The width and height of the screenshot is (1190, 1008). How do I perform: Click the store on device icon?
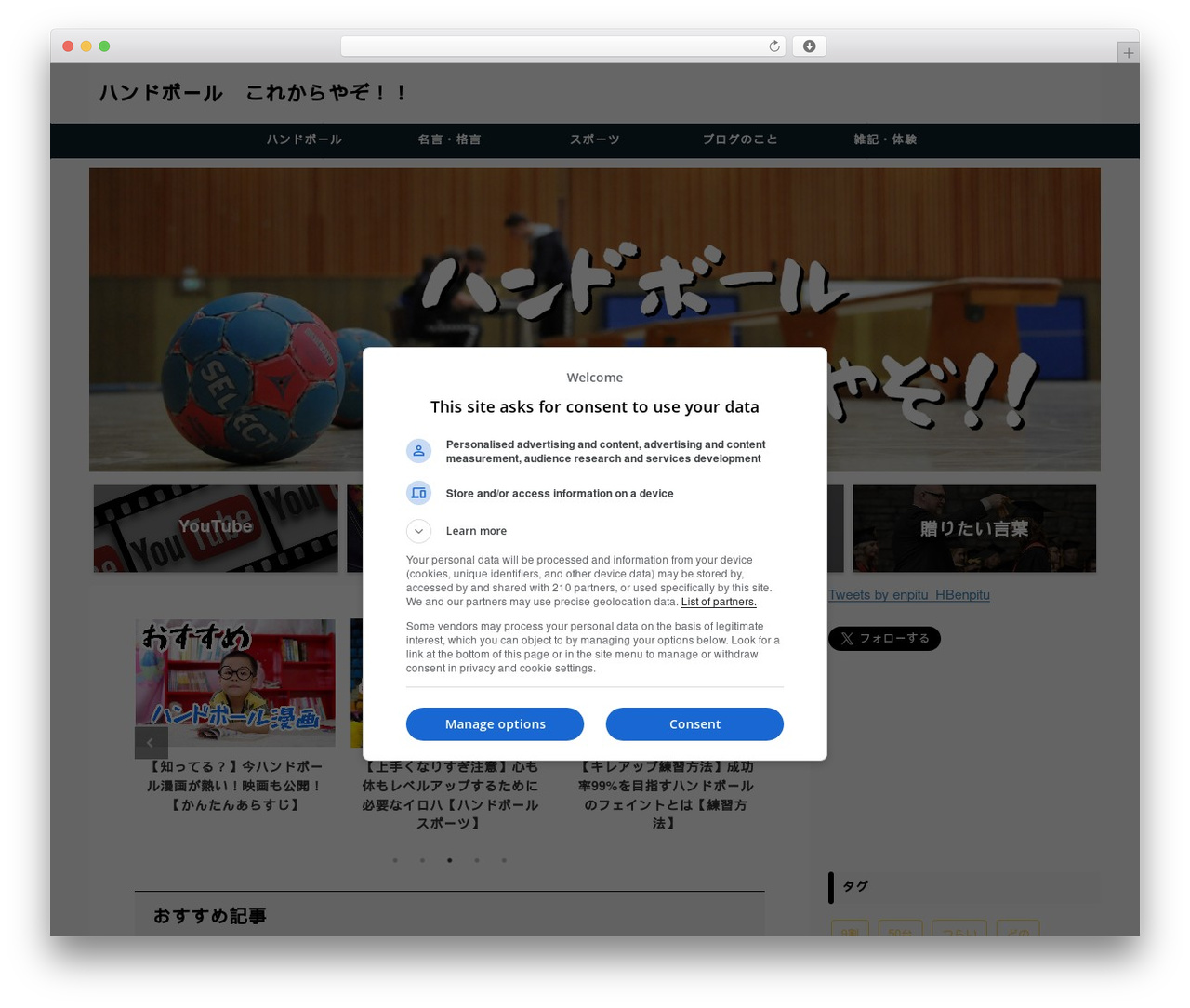418,493
